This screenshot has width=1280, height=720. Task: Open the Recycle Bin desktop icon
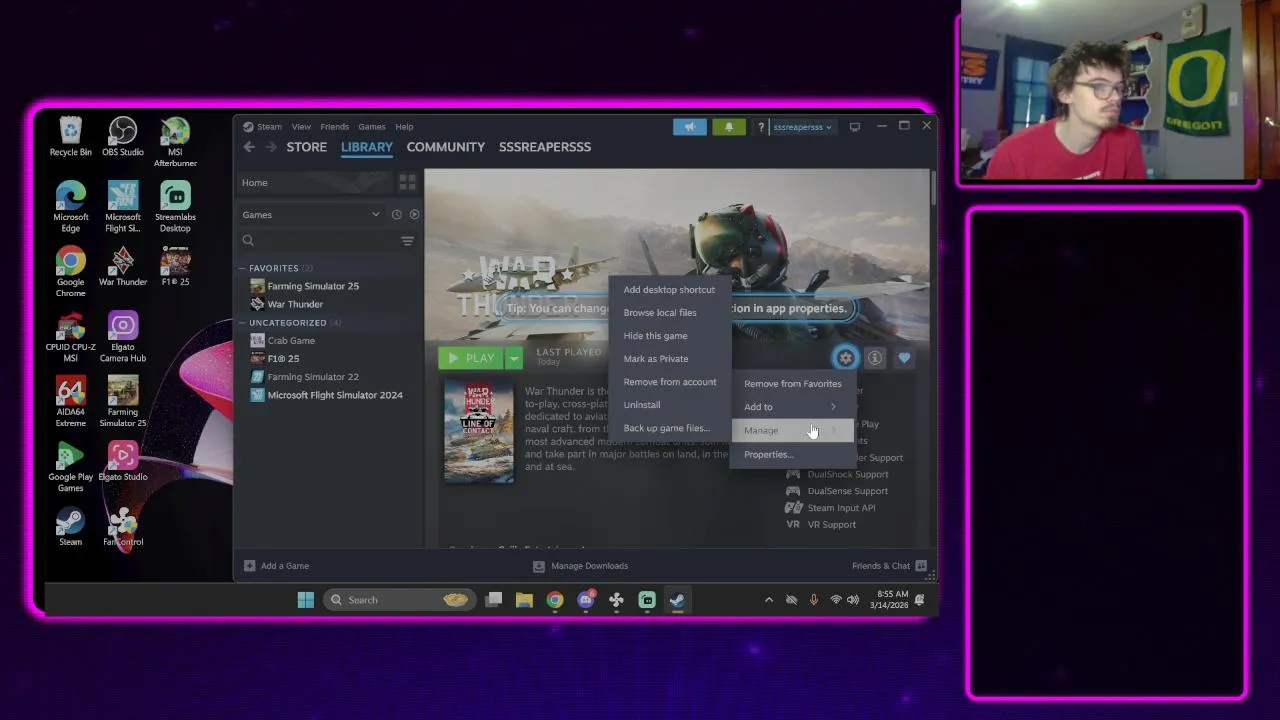click(70, 137)
